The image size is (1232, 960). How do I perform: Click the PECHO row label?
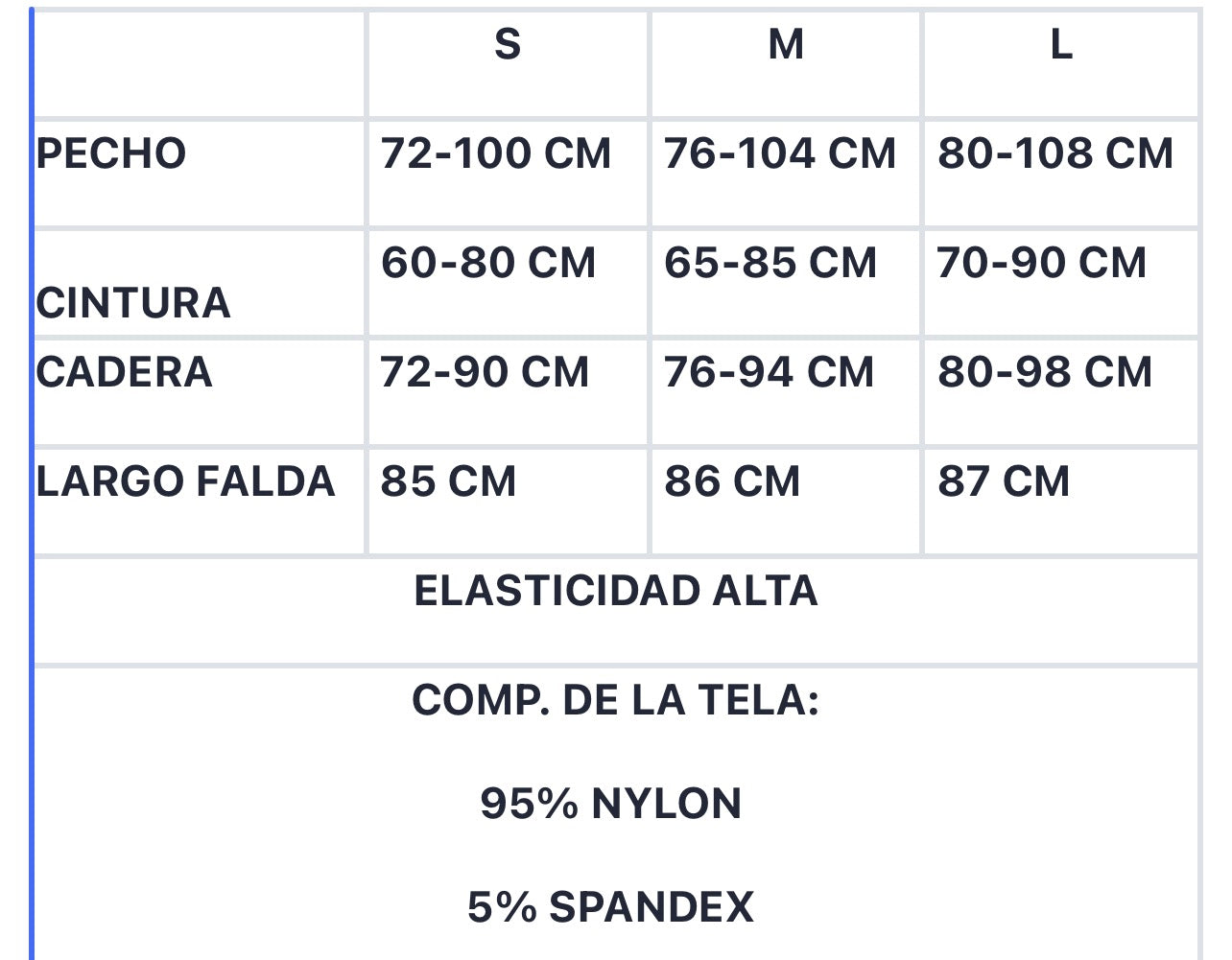pos(111,153)
